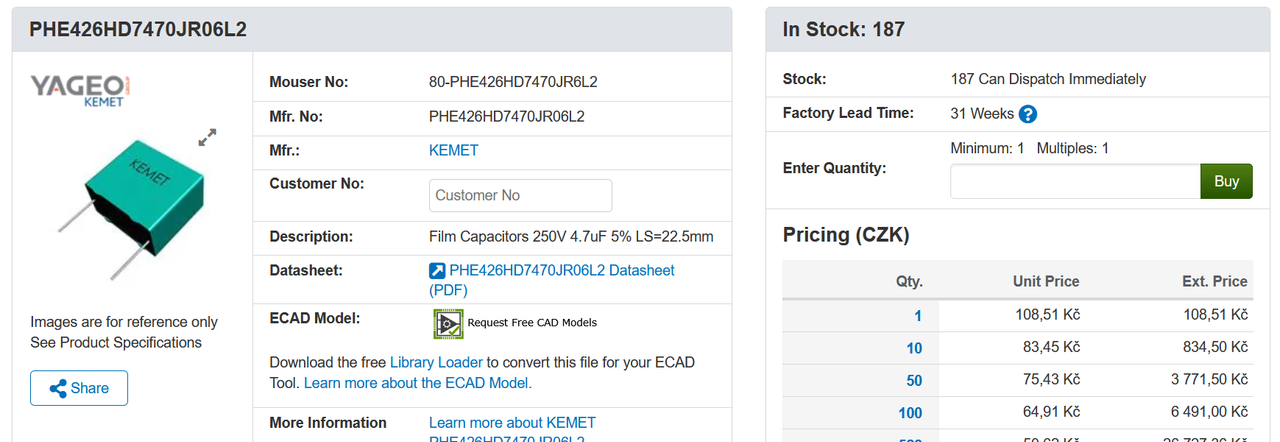The height and width of the screenshot is (442, 1280).
Task: Click the PHE426HD7470JR06L2 page title
Action: point(138,30)
